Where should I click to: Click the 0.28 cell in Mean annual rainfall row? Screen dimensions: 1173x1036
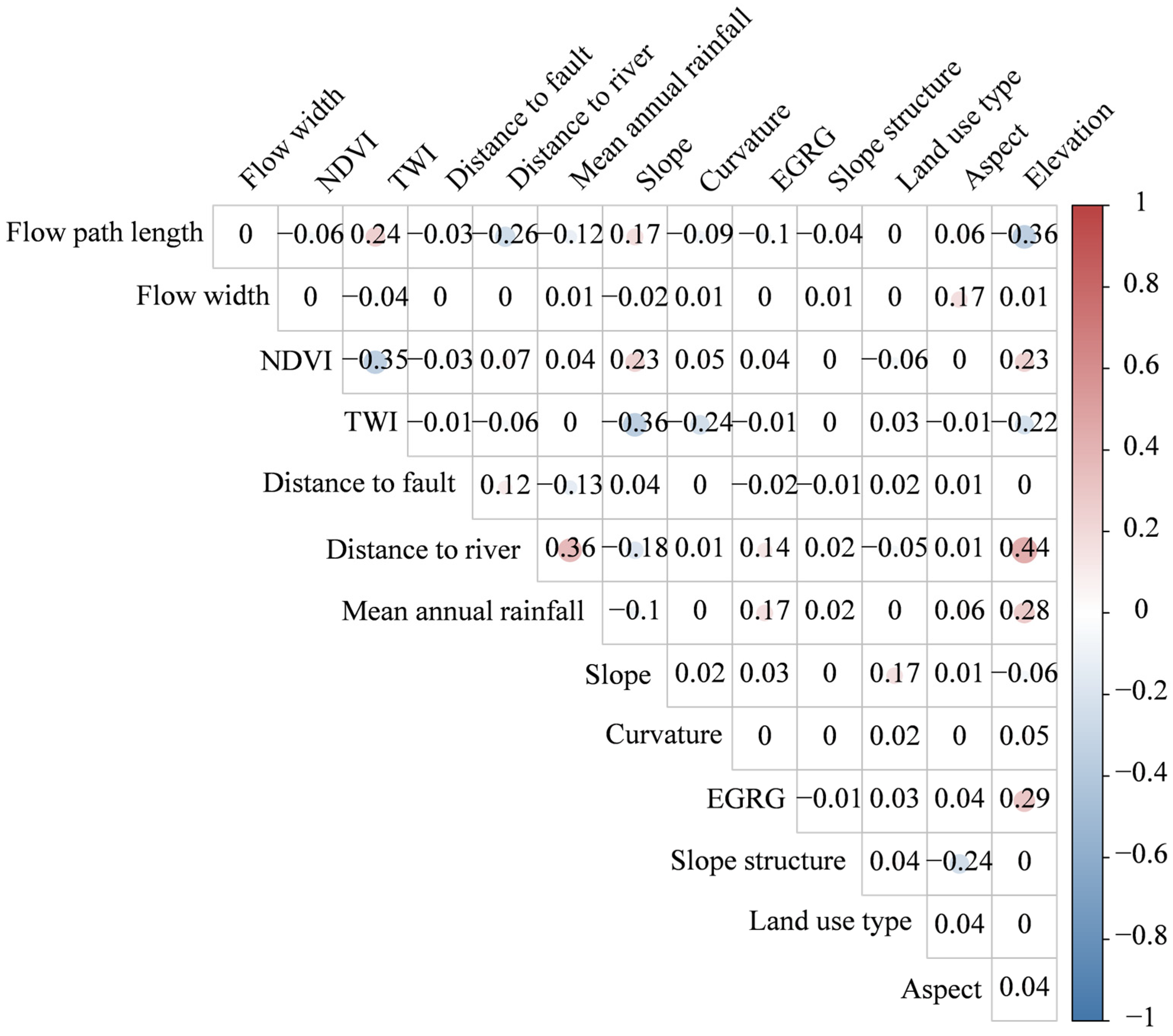click(1024, 611)
